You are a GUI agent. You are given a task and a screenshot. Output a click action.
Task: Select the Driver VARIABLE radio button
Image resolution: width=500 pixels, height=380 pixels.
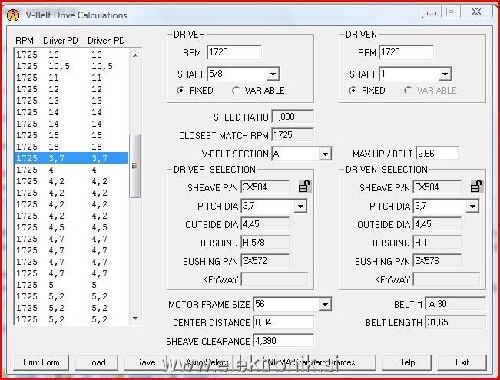(x=236, y=90)
